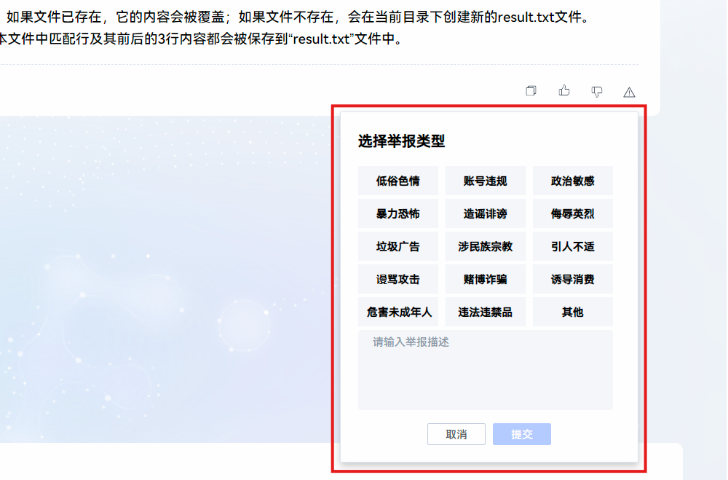Viewport: 728px width, 480px height.
Task: Click the 取消 button
Action: pyautogui.click(x=456, y=434)
